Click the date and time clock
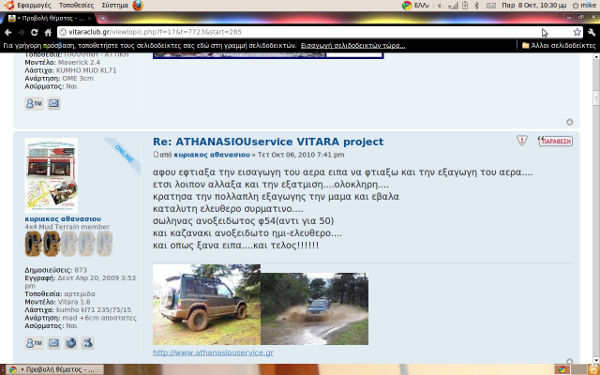Image resolution: width=600 pixels, height=375 pixels. click(534, 5)
